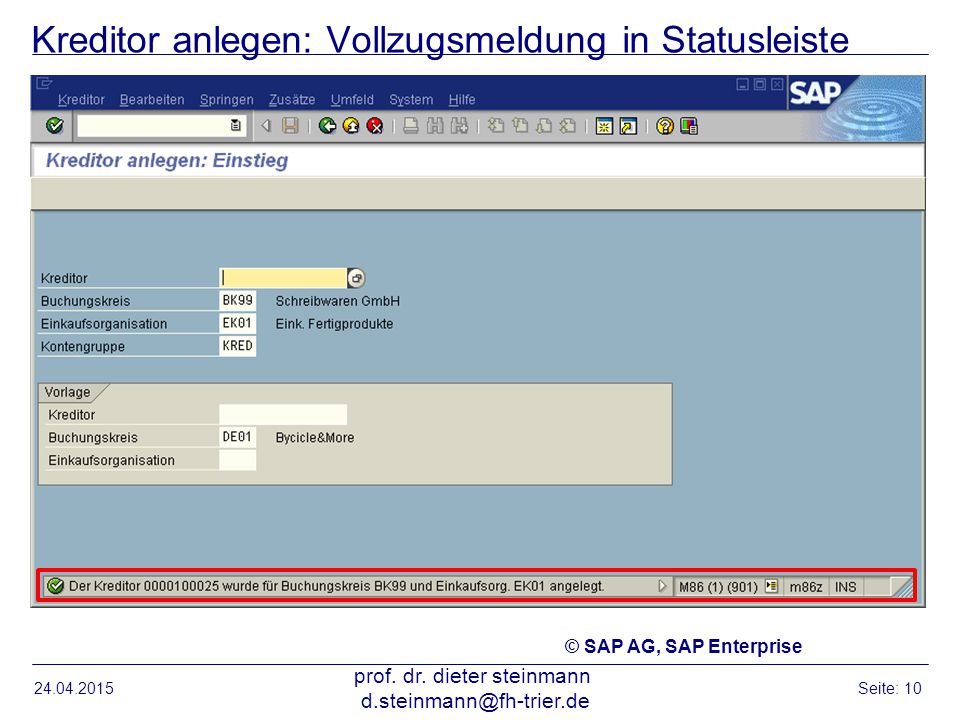The width and height of the screenshot is (960, 720).
Task: Click the Customize Local Layout icon
Action: tap(689, 126)
